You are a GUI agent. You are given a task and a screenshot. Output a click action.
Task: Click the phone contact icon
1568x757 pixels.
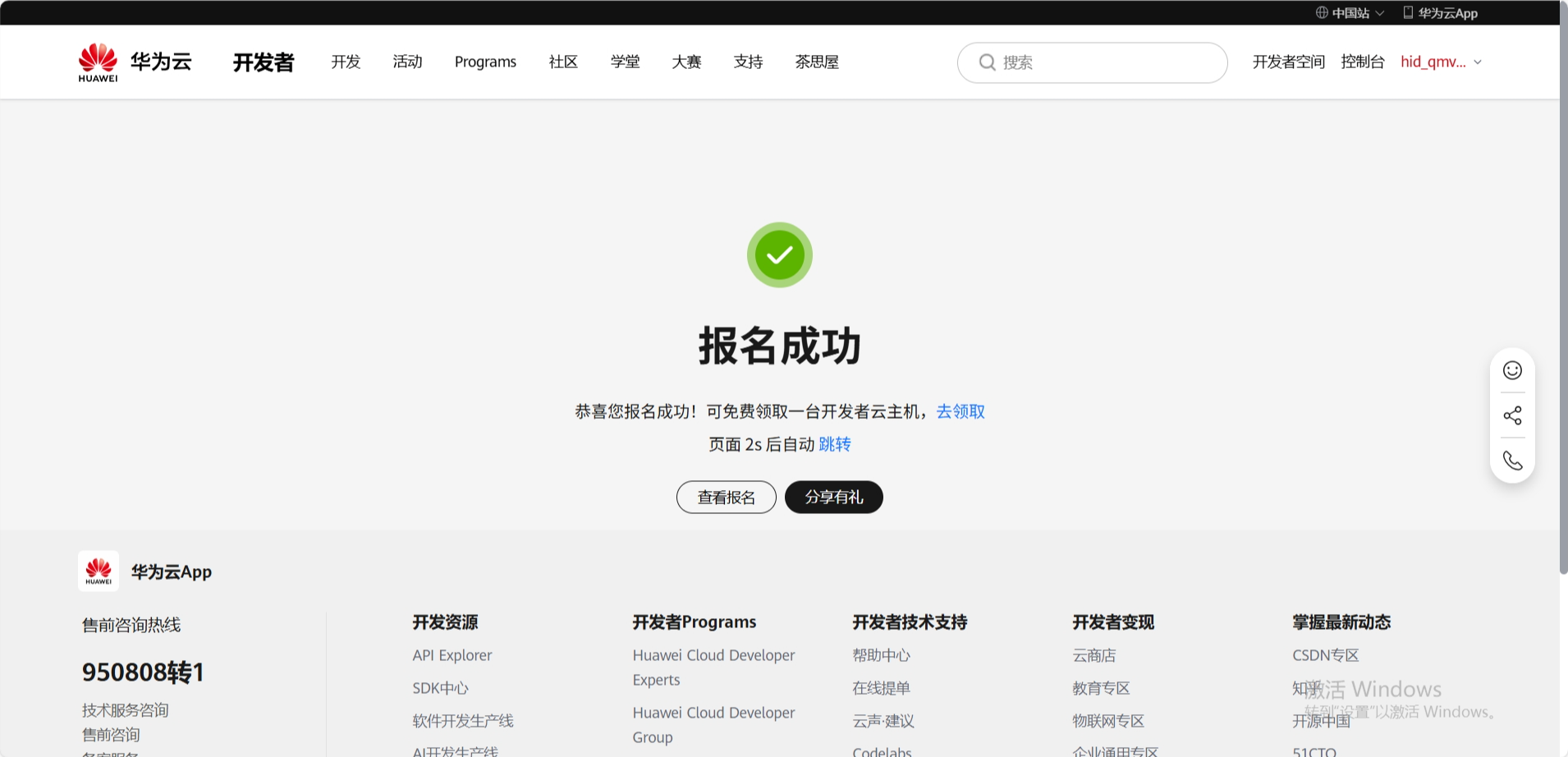click(x=1512, y=461)
